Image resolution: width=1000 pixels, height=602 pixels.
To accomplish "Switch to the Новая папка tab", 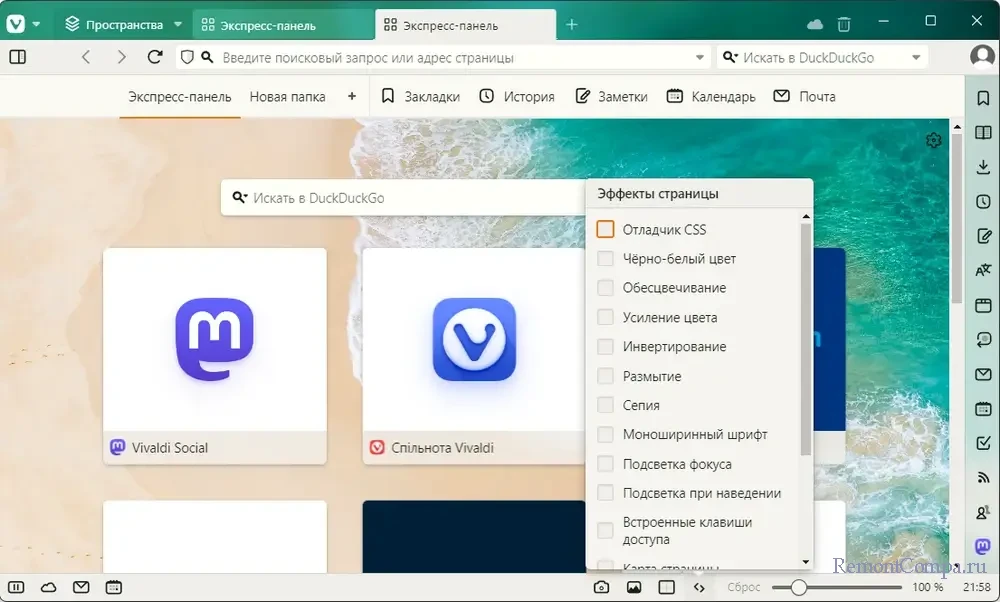I will pyautogui.click(x=287, y=97).
